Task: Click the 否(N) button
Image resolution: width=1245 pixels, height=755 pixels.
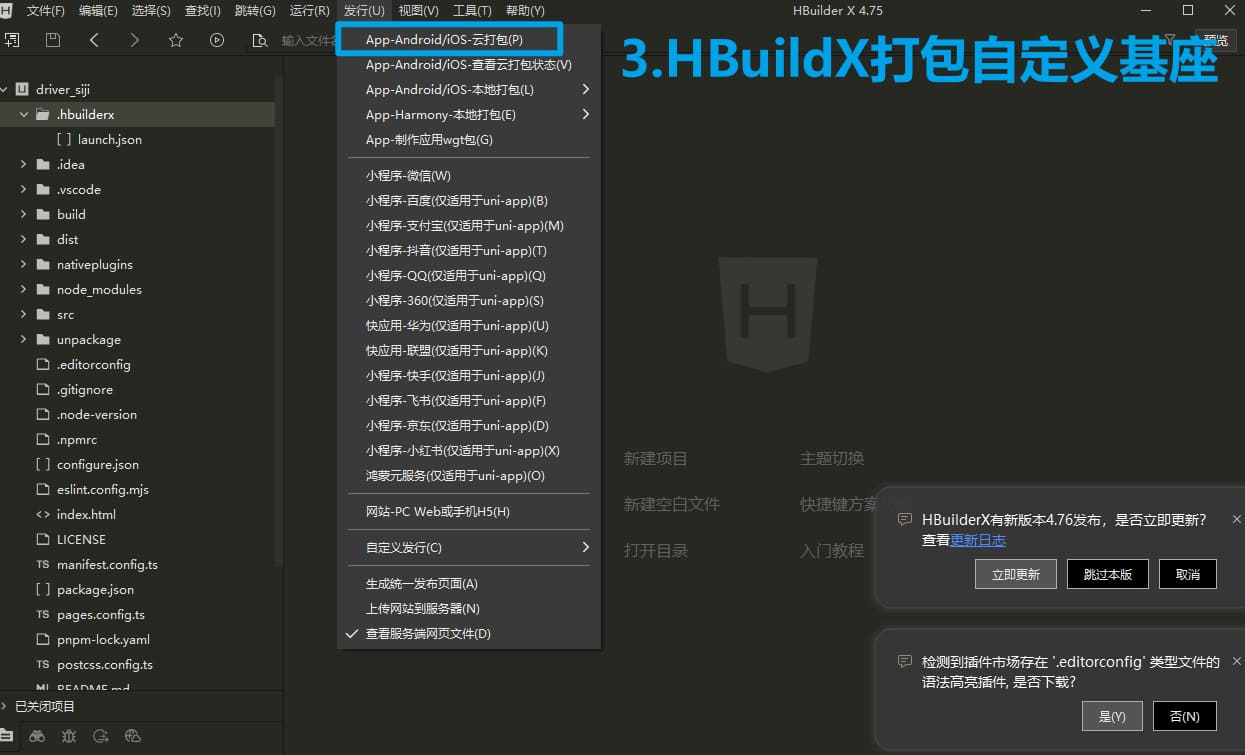Action: (x=1184, y=716)
